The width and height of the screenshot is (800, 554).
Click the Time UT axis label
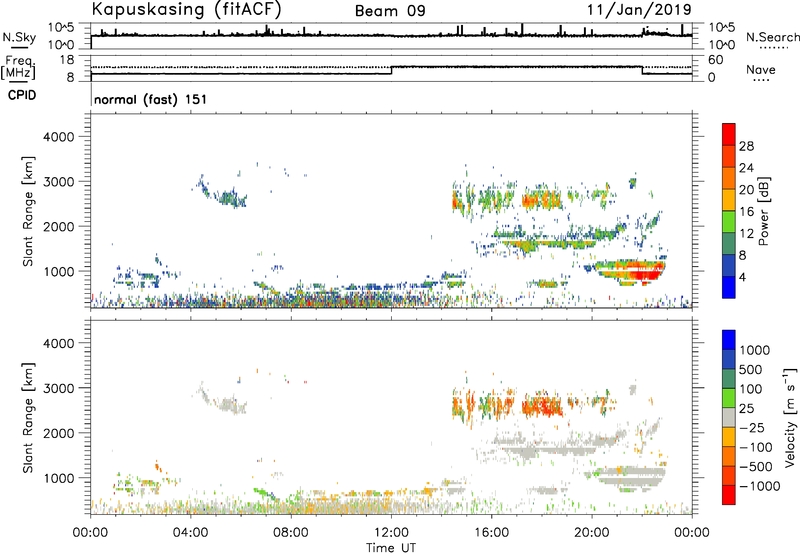[x=391, y=548]
